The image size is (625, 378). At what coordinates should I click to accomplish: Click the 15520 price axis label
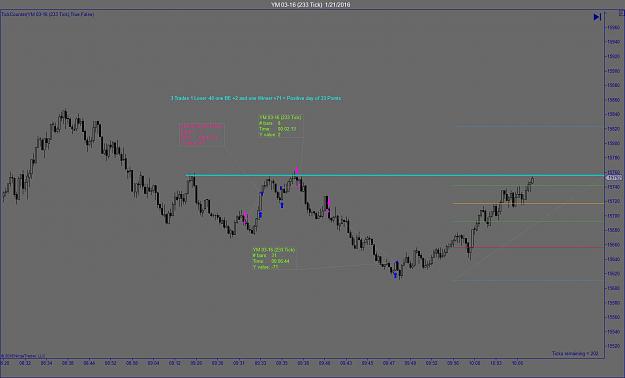click(x=613, y=346)
